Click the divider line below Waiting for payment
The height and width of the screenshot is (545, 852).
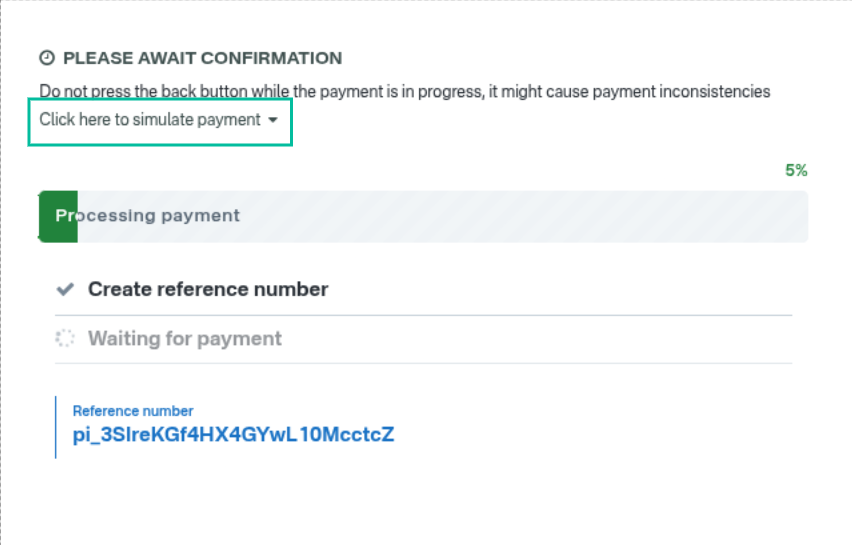[424, 363]
